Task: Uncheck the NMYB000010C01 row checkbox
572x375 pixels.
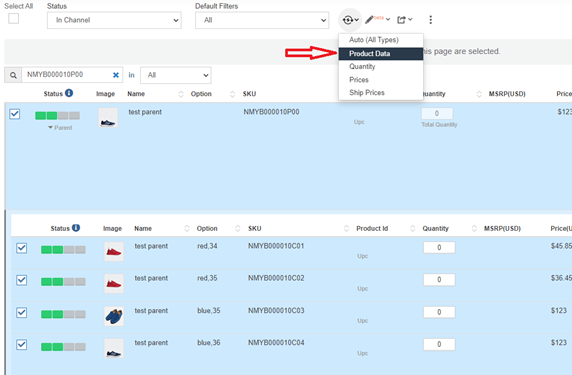Action: [x=22, y=248]
